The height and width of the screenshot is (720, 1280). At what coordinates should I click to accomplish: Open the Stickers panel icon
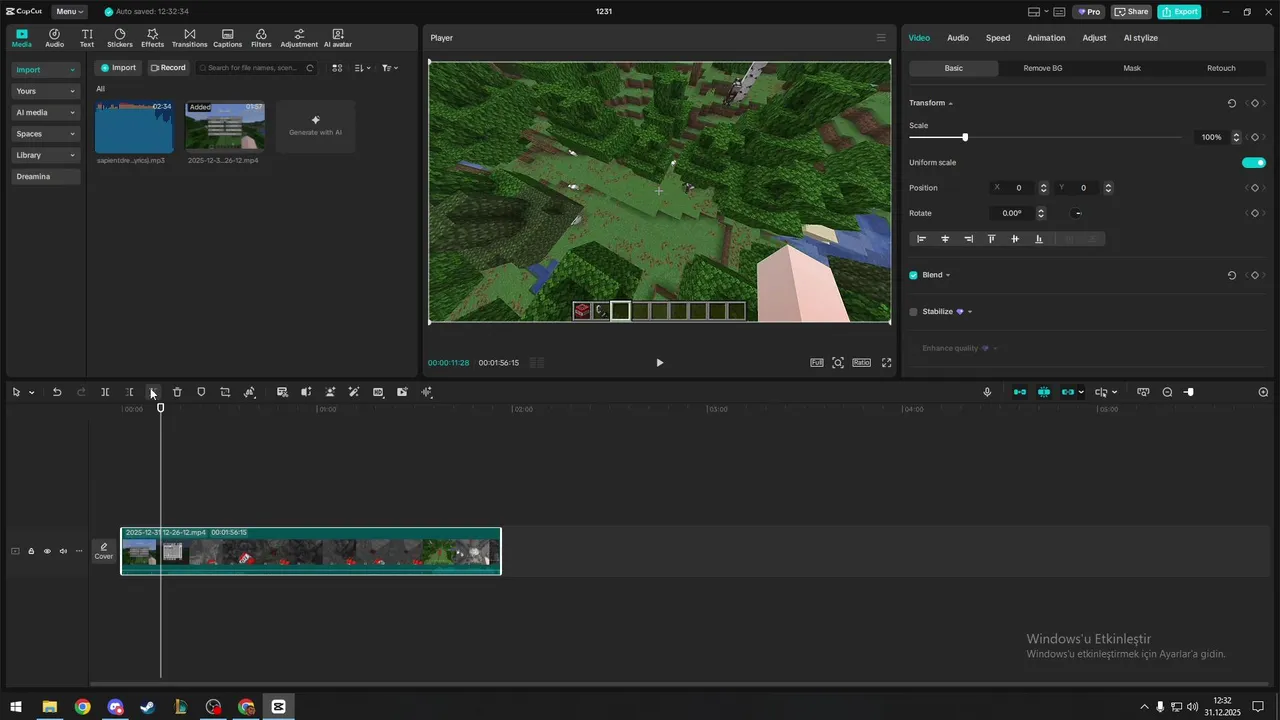[x=120, y=38]
